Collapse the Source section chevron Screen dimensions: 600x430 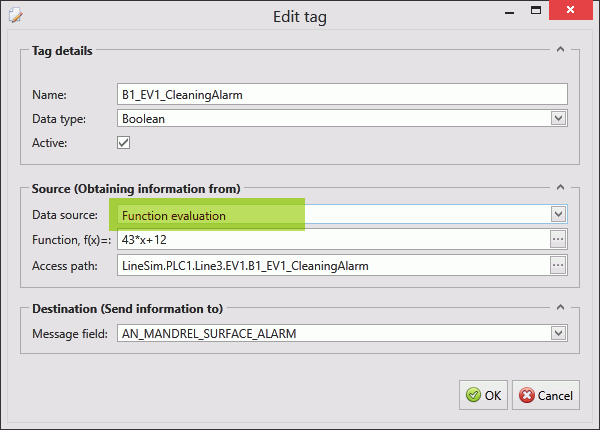[x=561, y=187]
